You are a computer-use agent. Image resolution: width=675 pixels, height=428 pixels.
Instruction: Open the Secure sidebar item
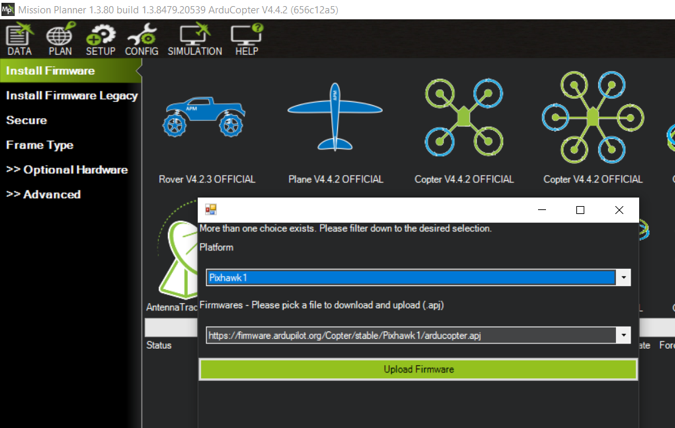point(26,120)
